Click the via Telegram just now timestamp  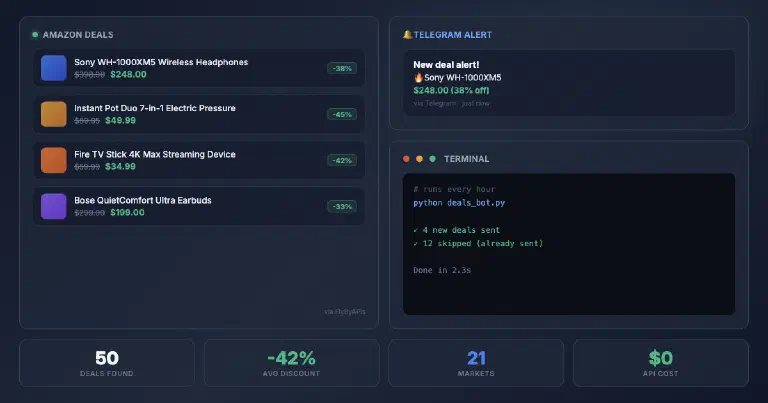point(451,103)
